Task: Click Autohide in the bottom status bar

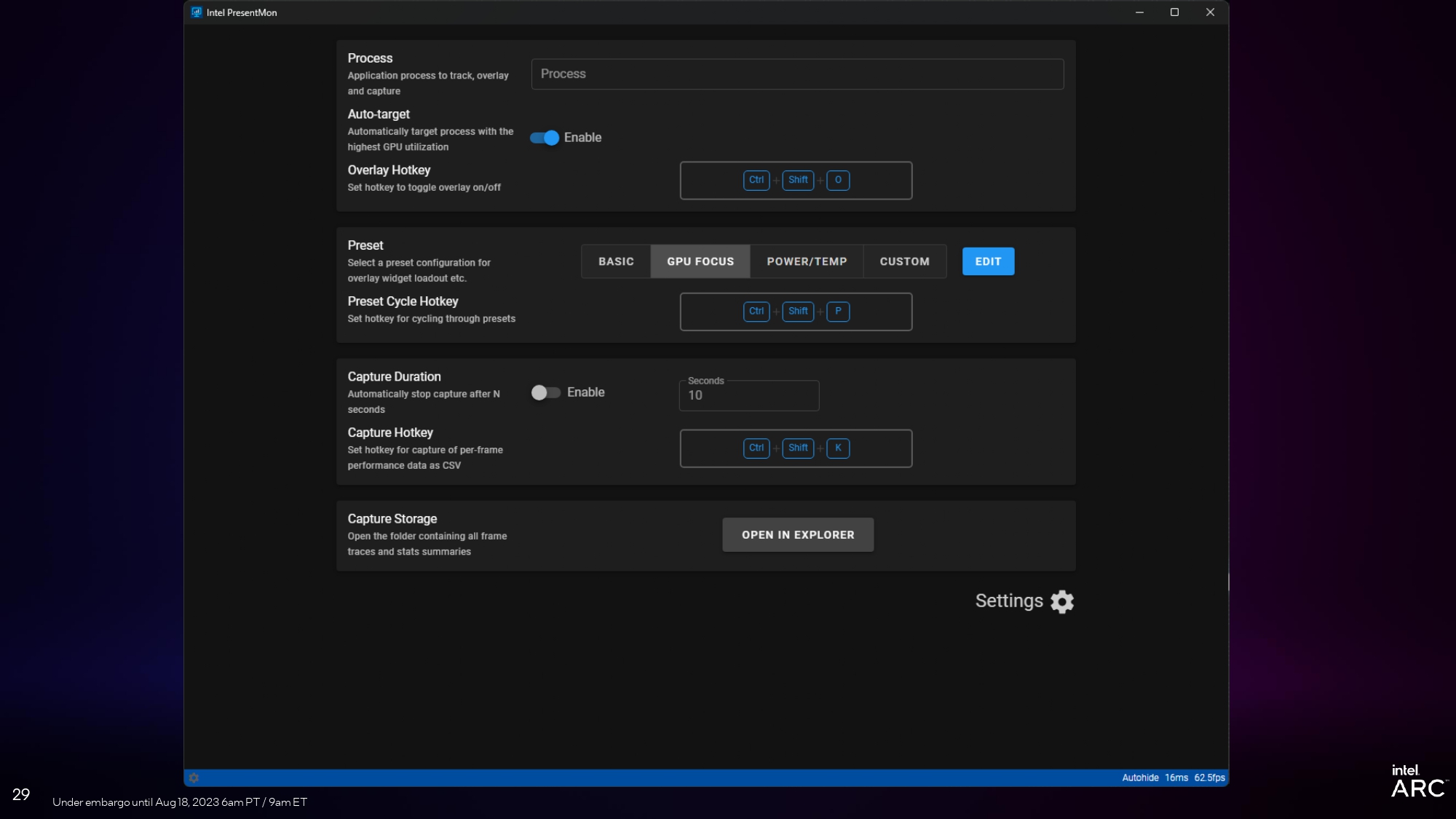Action: (1139, 777)
